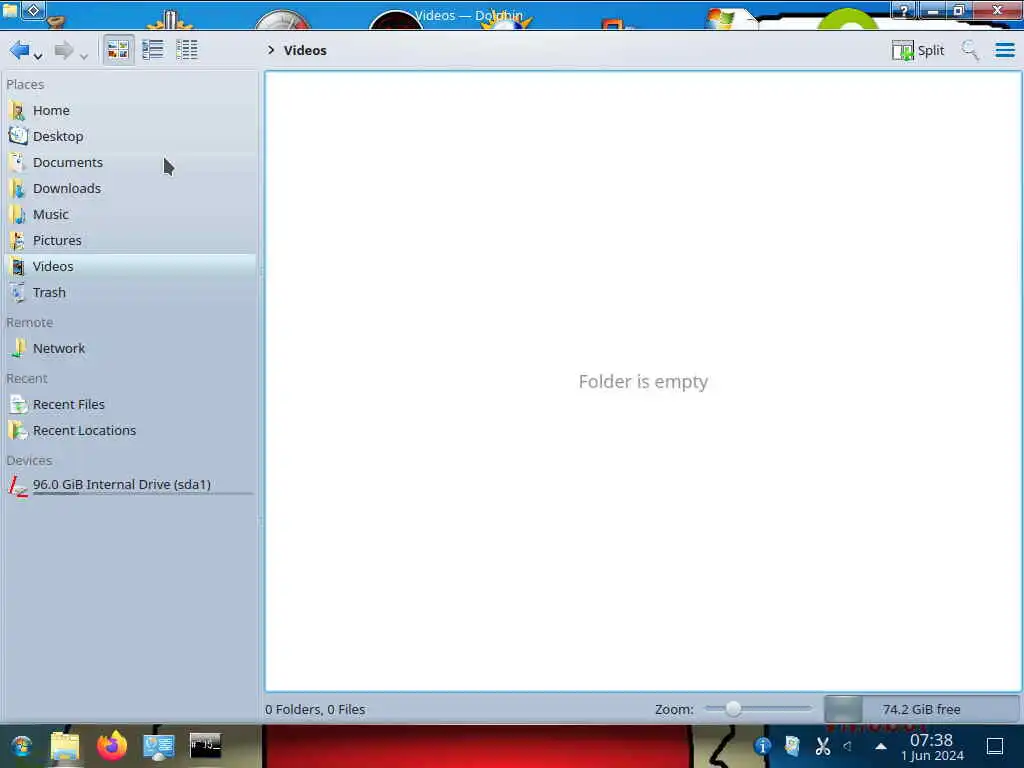
Task: Open the 96.0 GiB Internal Drive (sda1)
Action: point(131,485)
